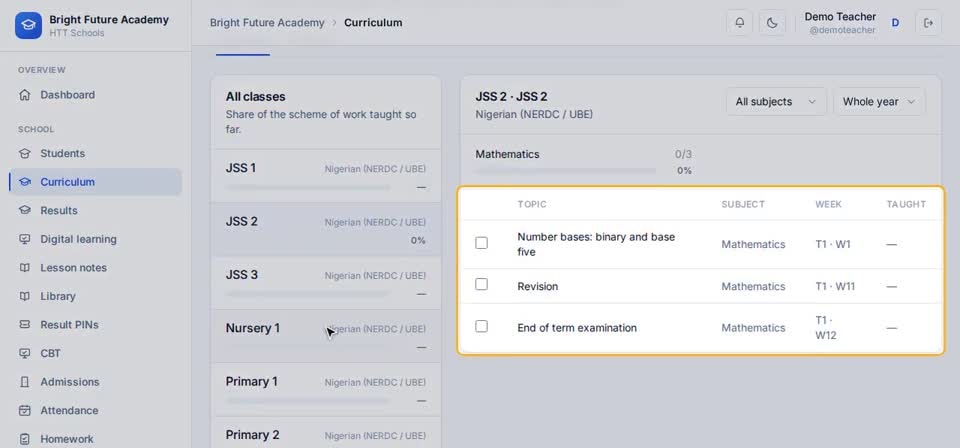
Task: Click the CBT monitor icon
Action: click(24, 353)
